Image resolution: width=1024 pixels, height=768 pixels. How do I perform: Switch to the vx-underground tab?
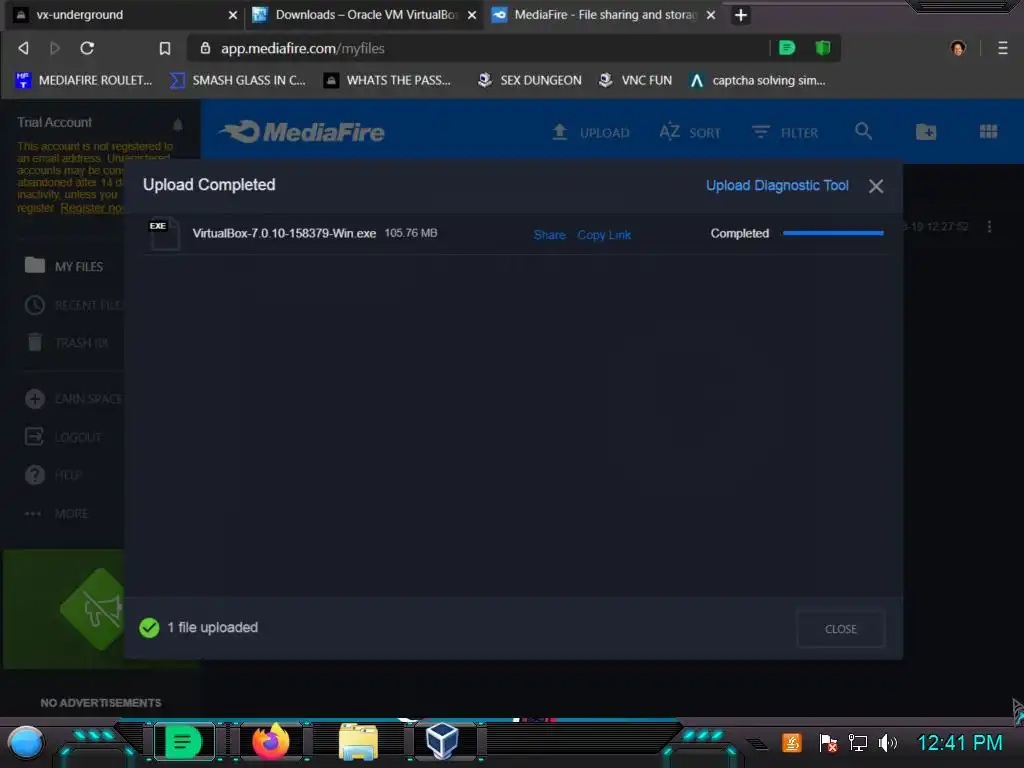coord(125,15)
